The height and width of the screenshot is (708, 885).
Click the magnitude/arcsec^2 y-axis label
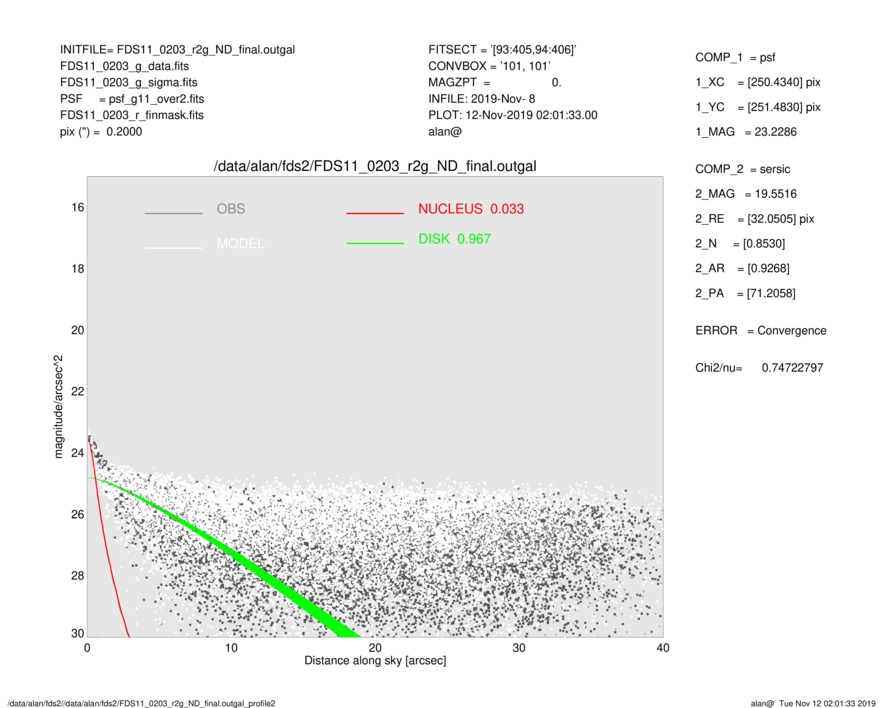[x=58, y=407]
